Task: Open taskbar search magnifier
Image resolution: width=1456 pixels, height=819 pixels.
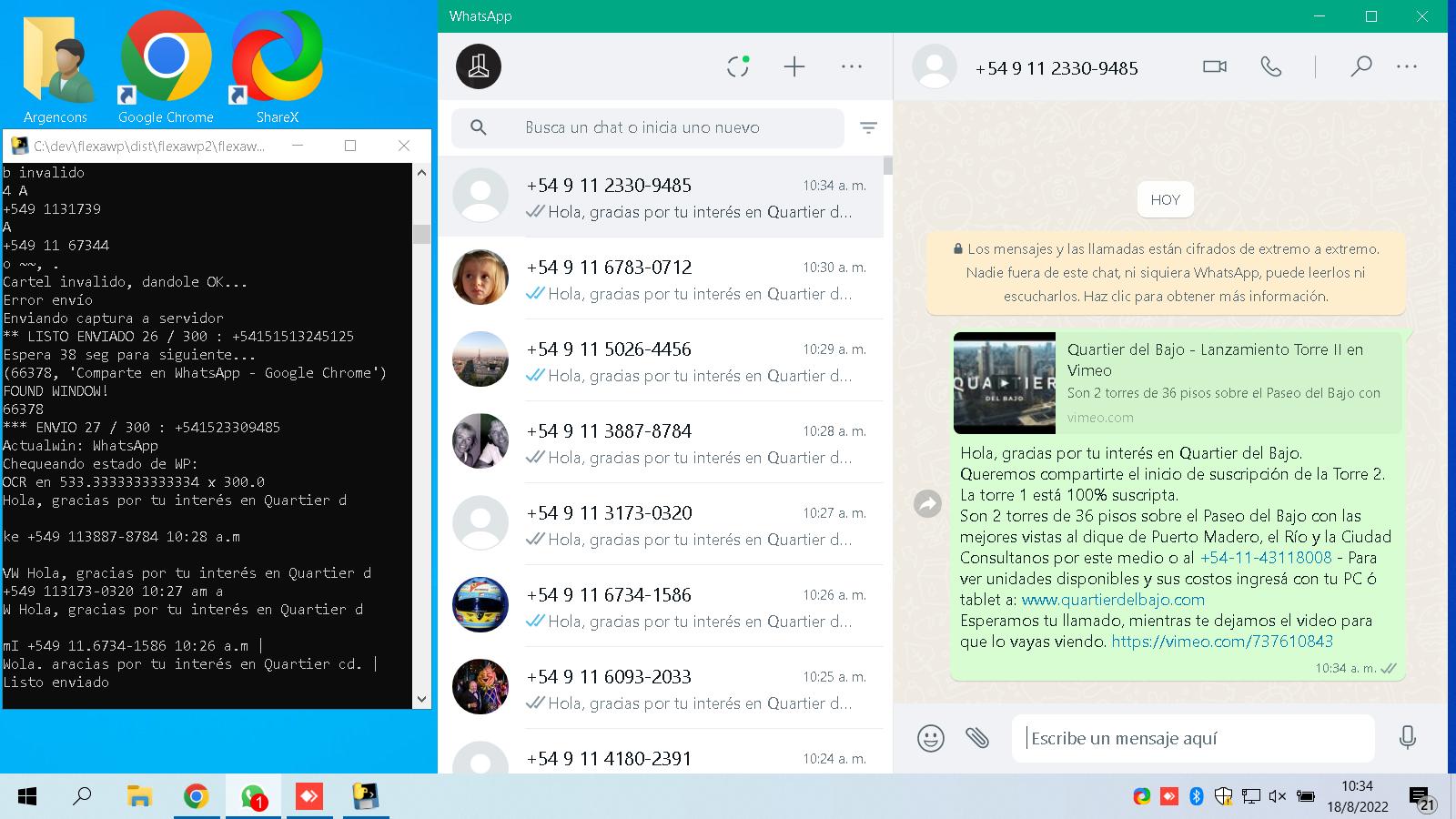Action: (82, 797)
